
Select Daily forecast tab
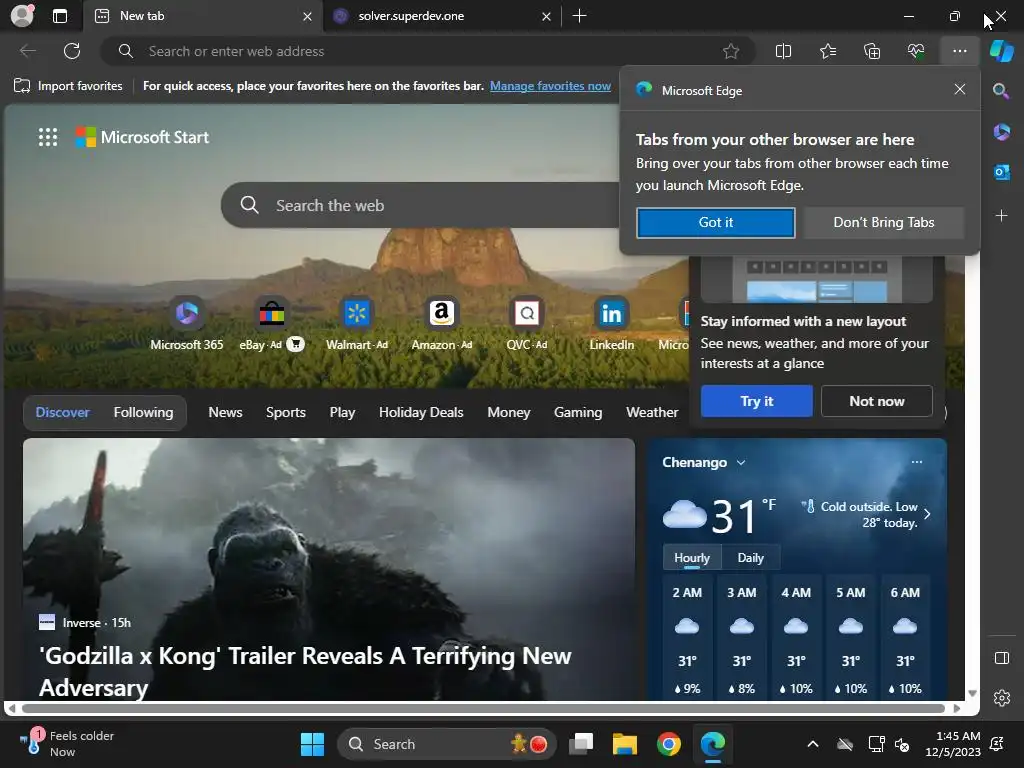[750, 558]
